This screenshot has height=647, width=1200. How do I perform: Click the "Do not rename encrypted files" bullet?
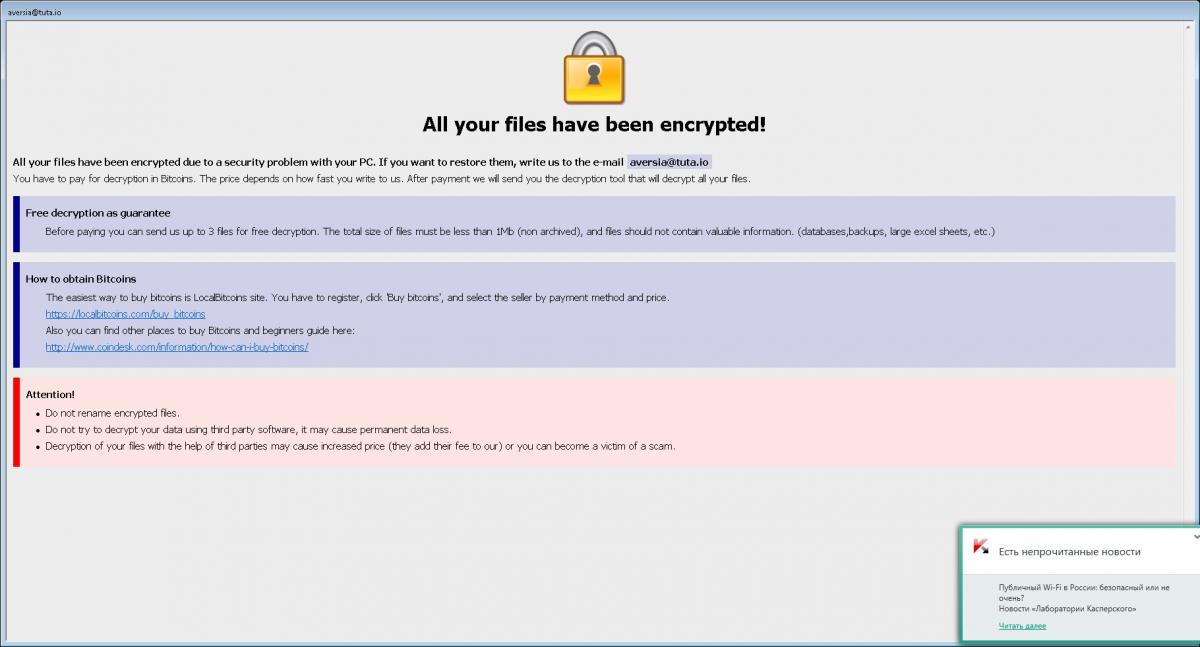(x=113, y=413)
